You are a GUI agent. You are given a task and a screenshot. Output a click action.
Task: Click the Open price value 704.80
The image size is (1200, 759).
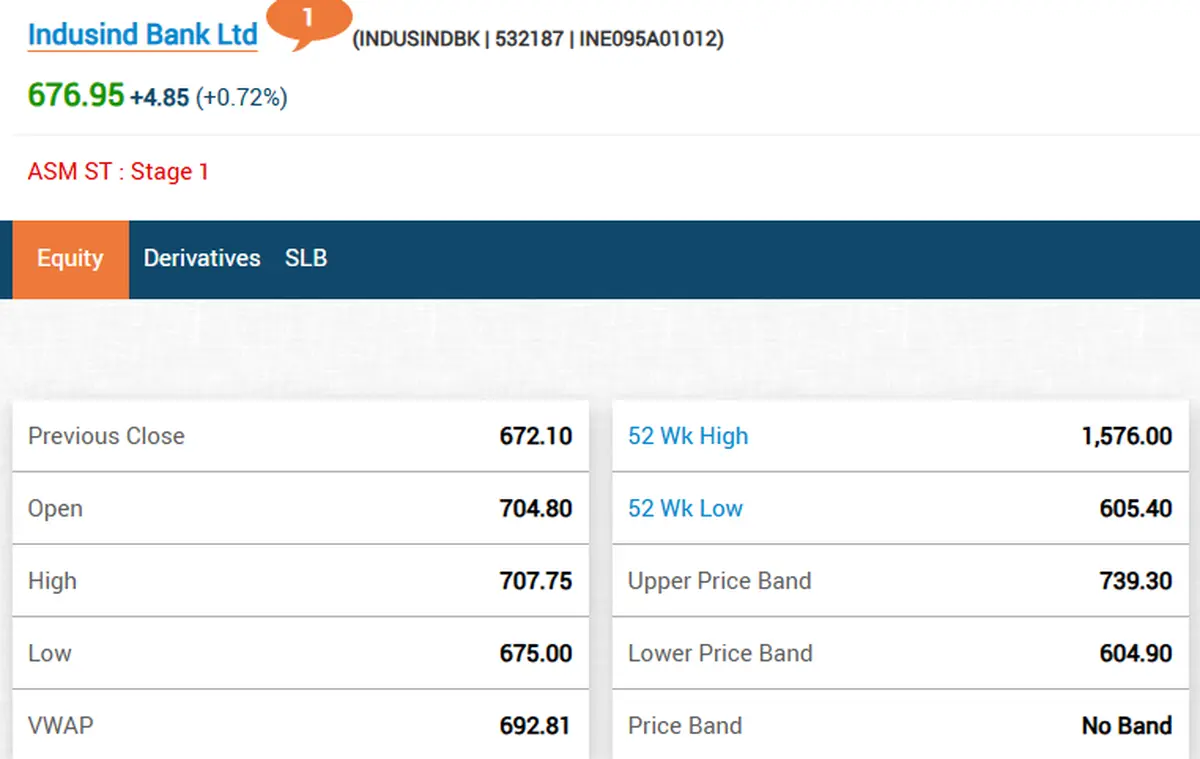(536, 508)
